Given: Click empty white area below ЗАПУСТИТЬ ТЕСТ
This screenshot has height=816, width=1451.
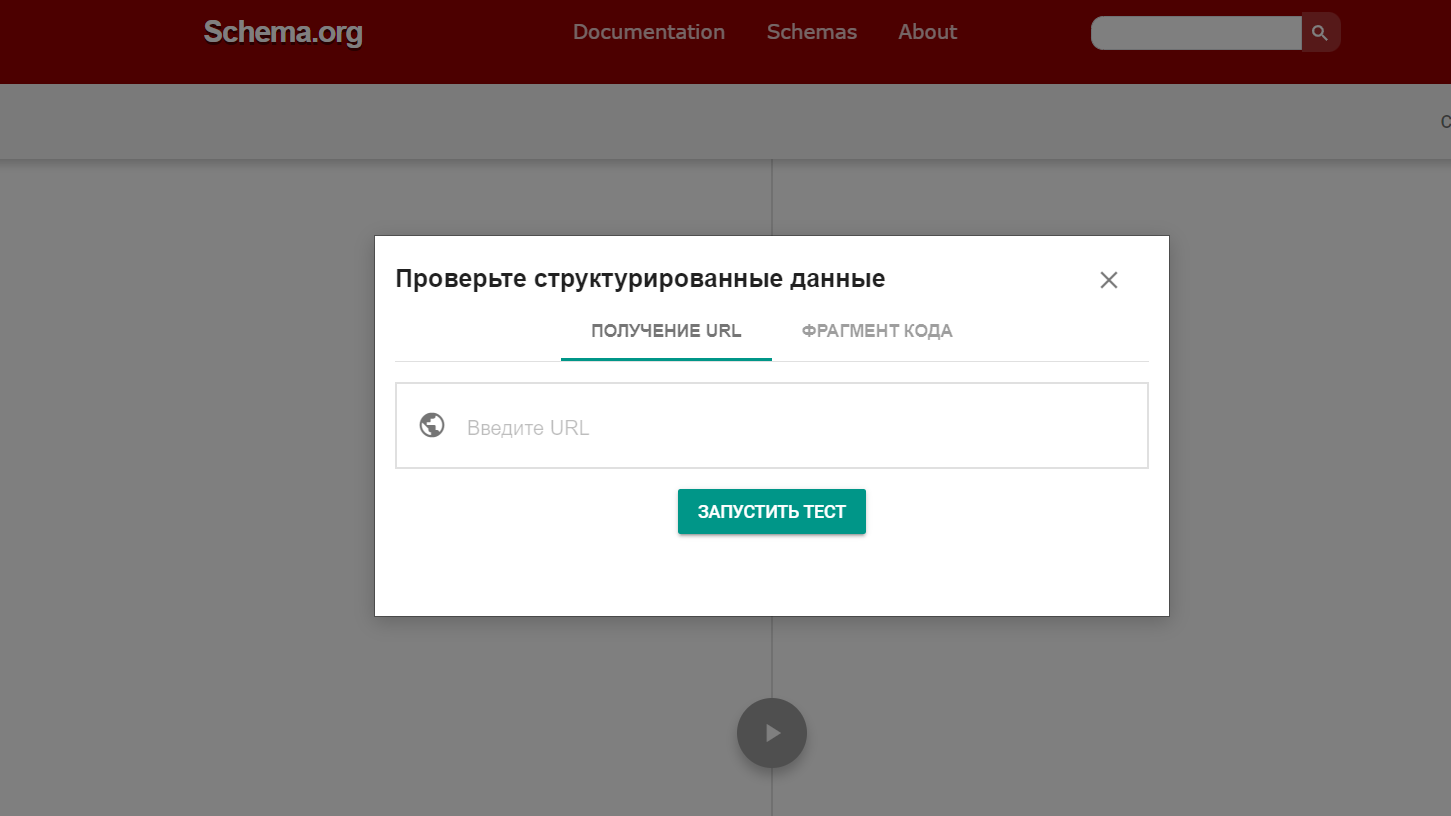Looking at the screenshot, I should [x=771, y=580].
